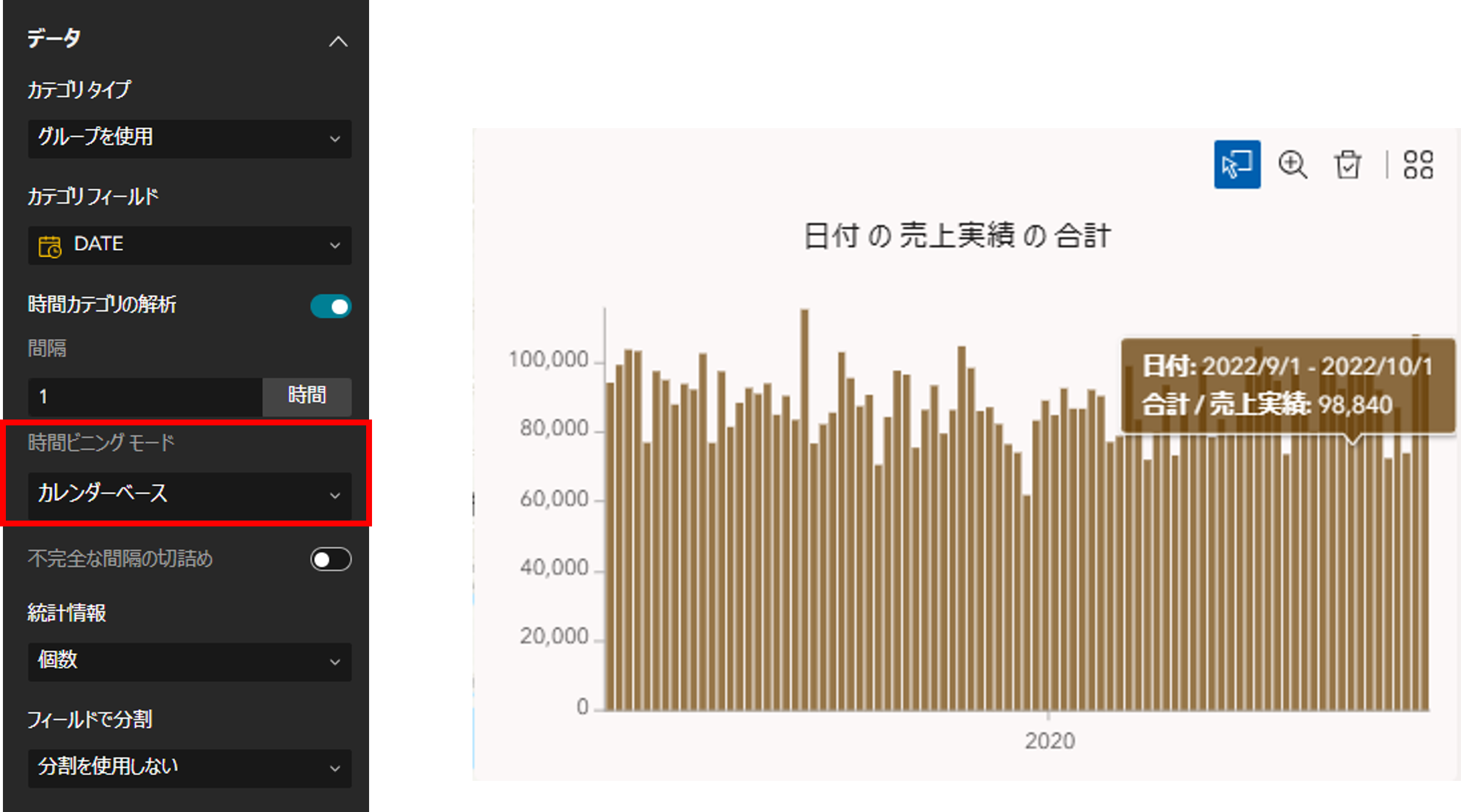Viewport: 1461px width, 812px height.
Task: Click the データ section header label
Action: tap(54, 39)
